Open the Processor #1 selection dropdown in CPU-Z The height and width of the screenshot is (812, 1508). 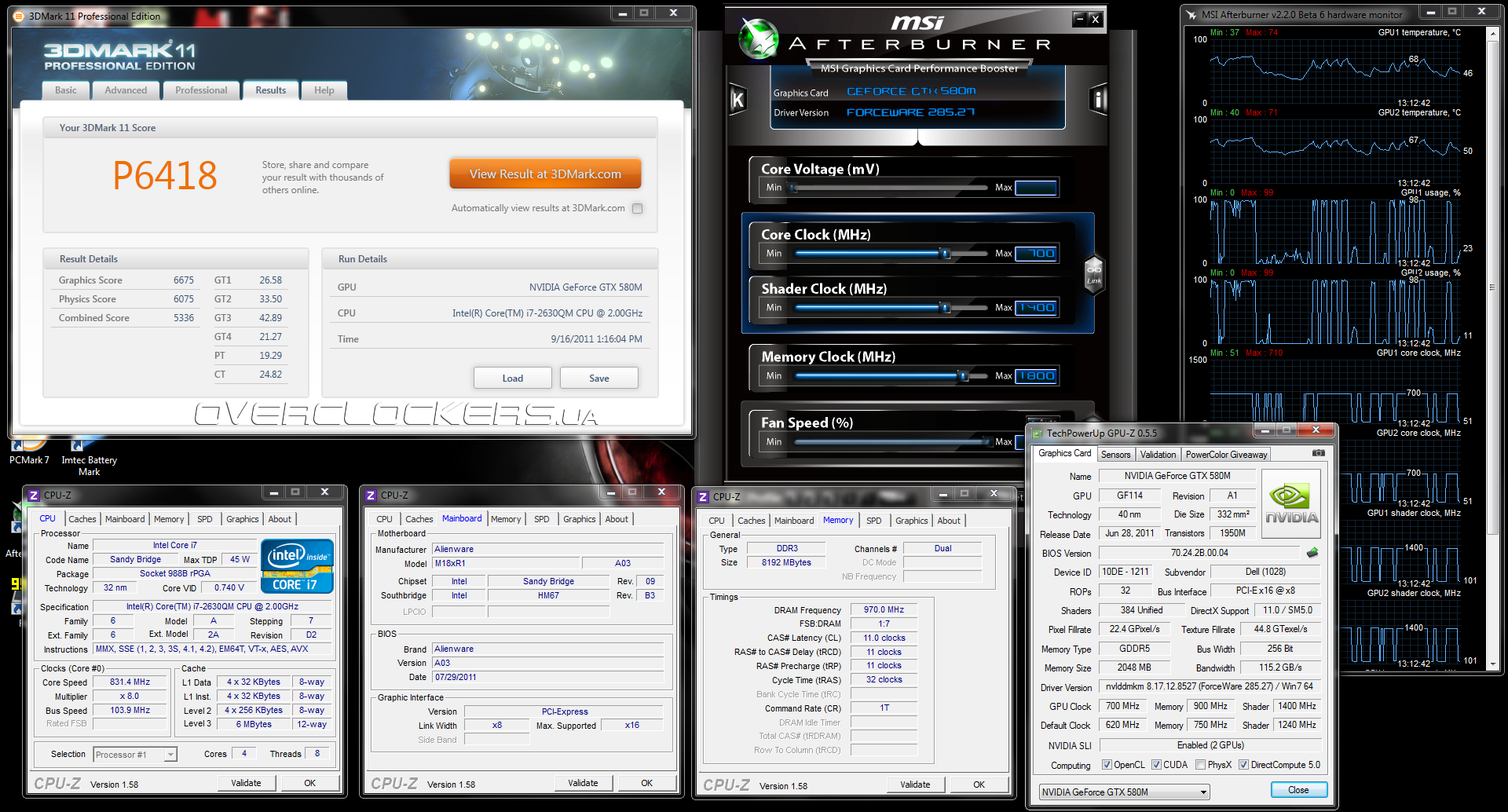(x=135, y=755)
